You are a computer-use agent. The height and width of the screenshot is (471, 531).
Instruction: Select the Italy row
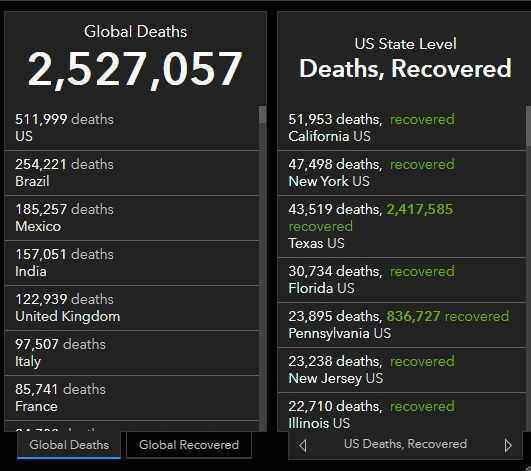click(x=132, y=353)
